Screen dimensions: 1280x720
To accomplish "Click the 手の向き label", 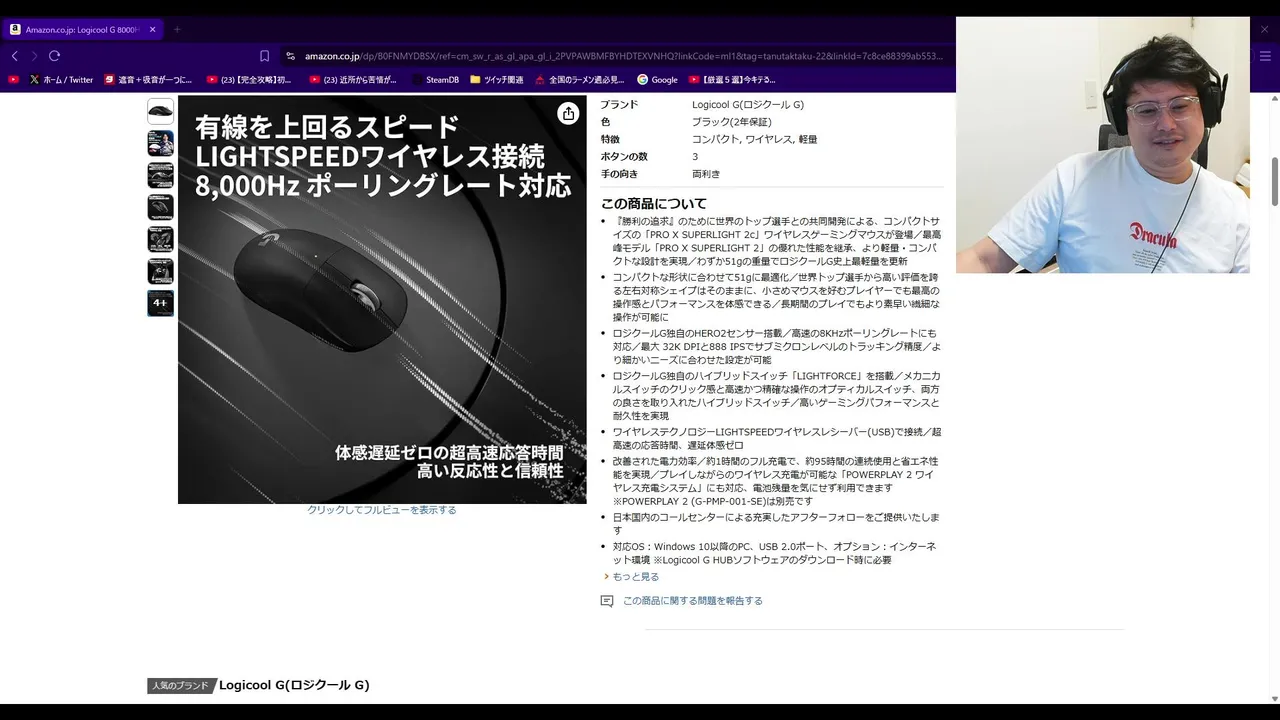I will point(619,174).
